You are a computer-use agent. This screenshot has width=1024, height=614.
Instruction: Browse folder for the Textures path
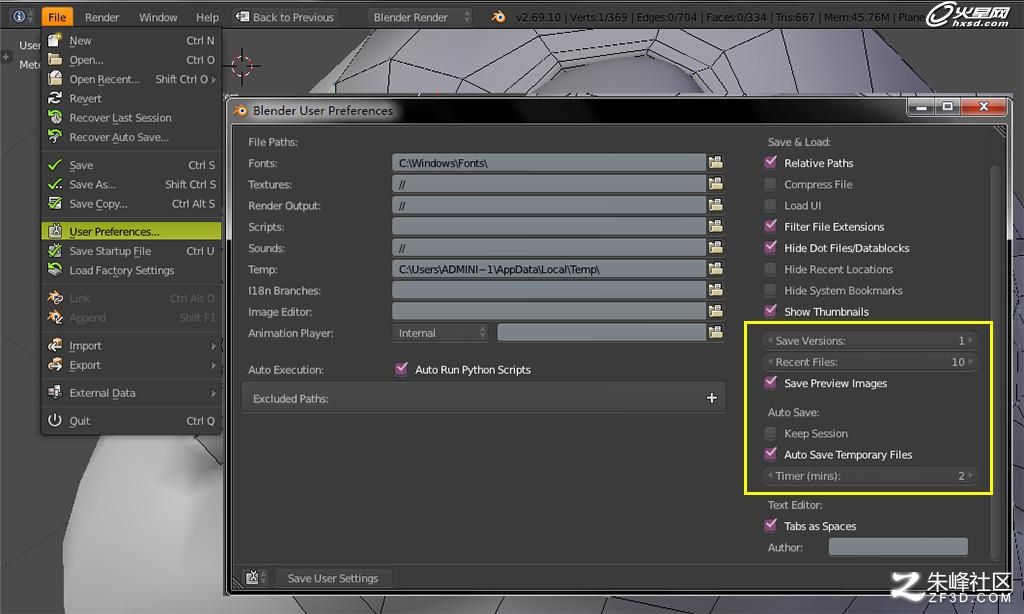coord(716,184)
